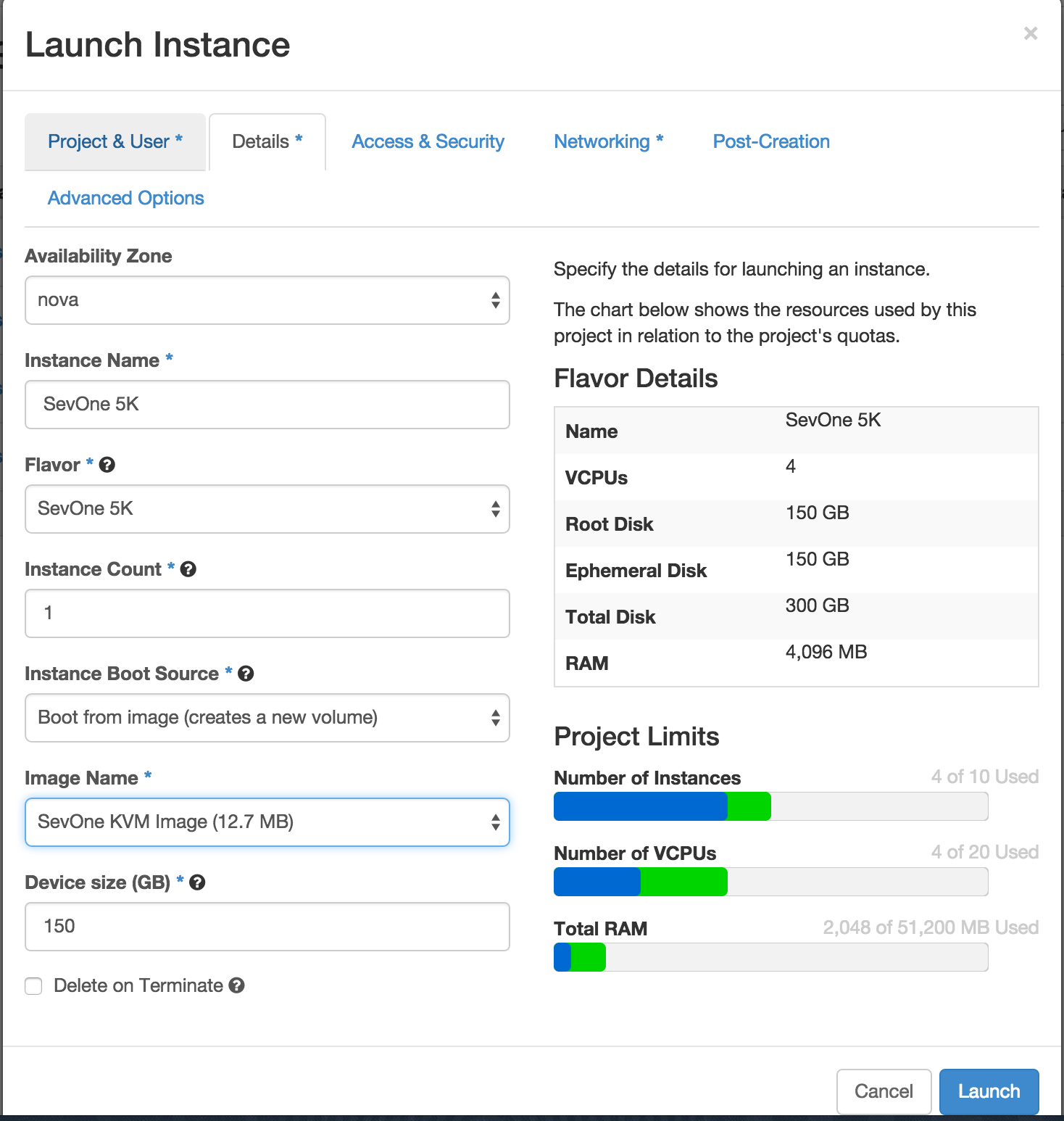Viewport: 1064px width, 1121px height.
Task: Switch to the Post-Creation tab
Action: (771, 142)
